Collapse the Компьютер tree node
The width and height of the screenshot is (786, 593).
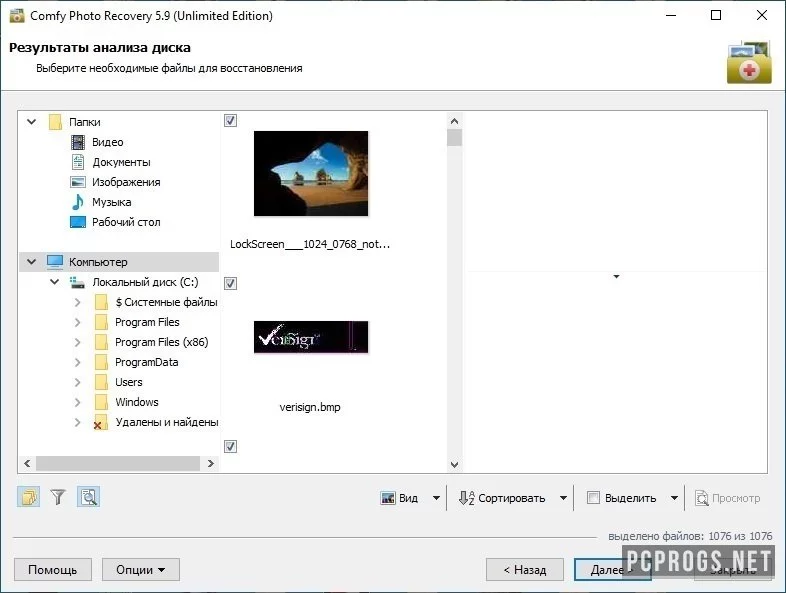pos(32,262)
